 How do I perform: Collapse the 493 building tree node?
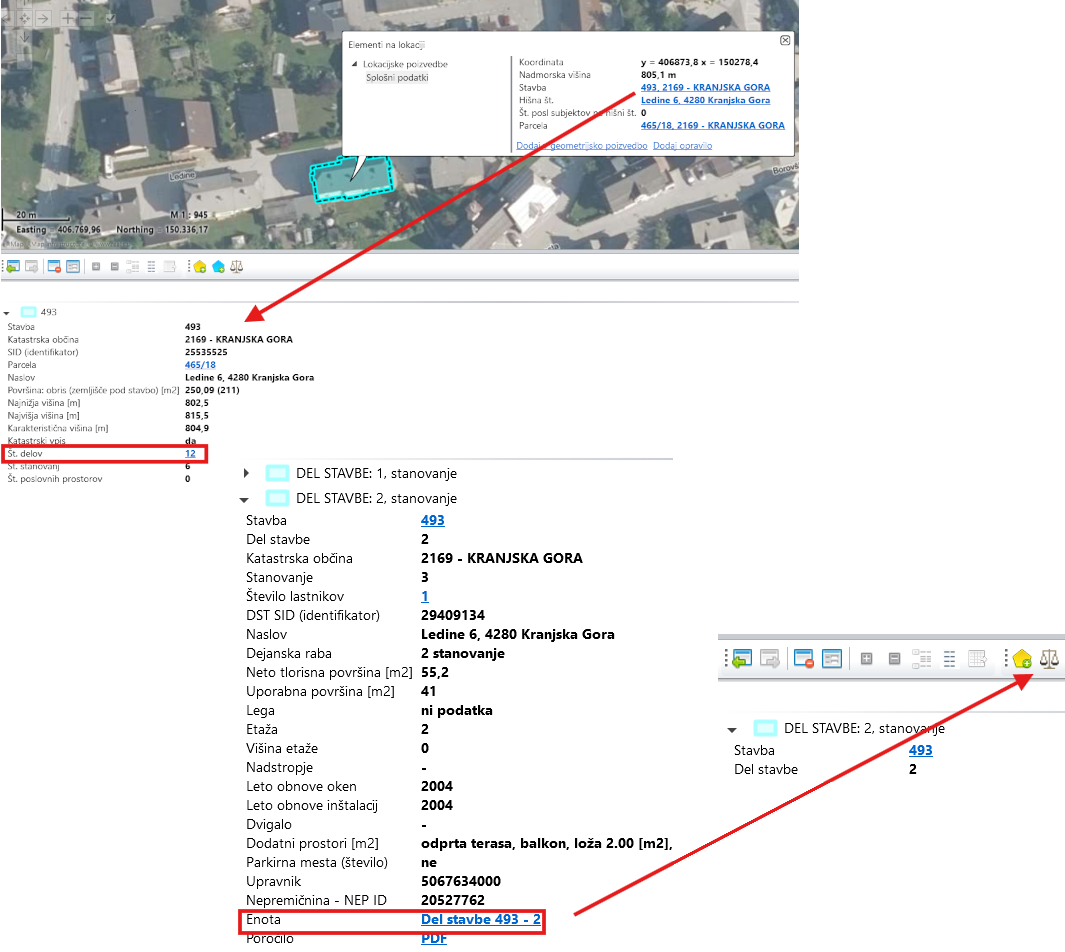[7, 313]
